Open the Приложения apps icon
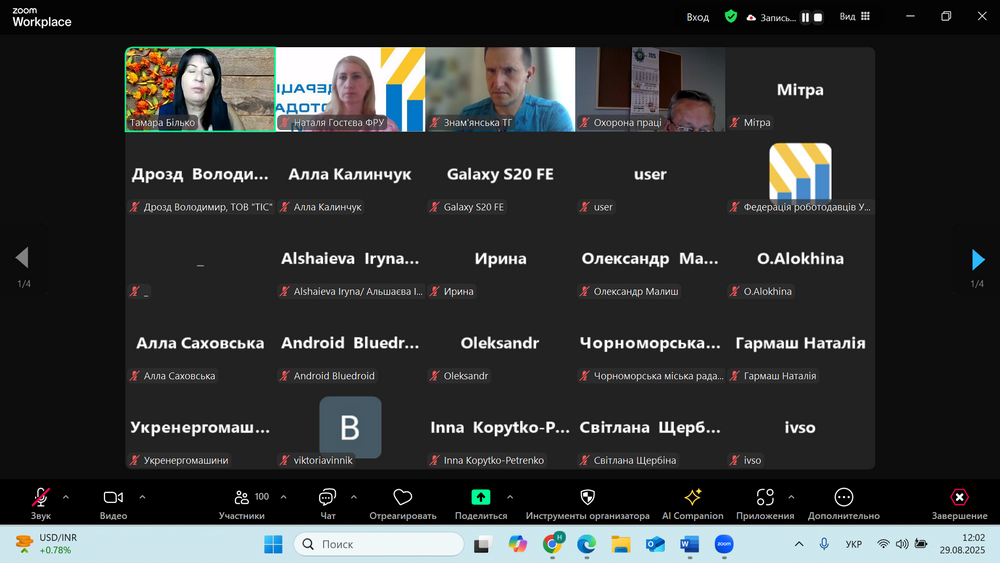This screenshot has width=1000, height=563. tap(765, 498)
